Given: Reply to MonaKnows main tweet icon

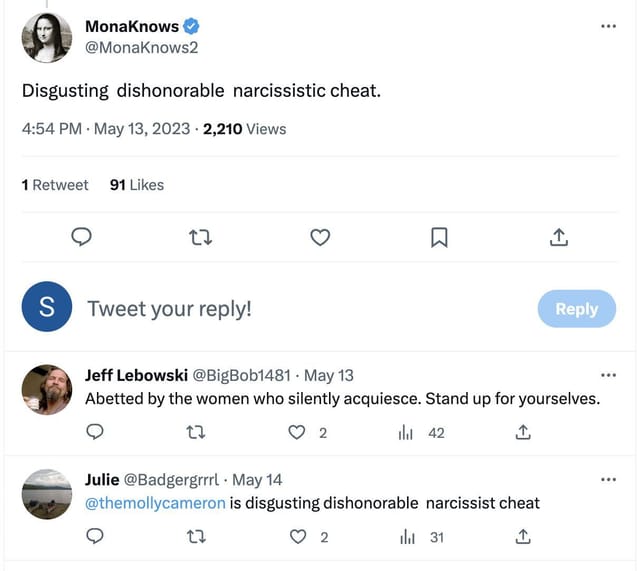Looking at the screenshot, I should coord(83,237).
